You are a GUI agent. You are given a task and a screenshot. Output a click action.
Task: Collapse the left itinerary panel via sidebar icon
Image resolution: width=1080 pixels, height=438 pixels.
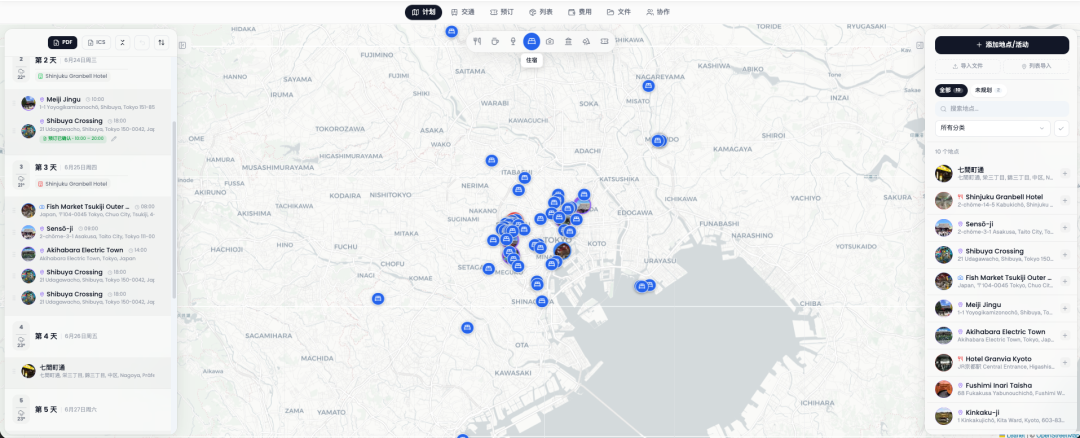[183, 45]
